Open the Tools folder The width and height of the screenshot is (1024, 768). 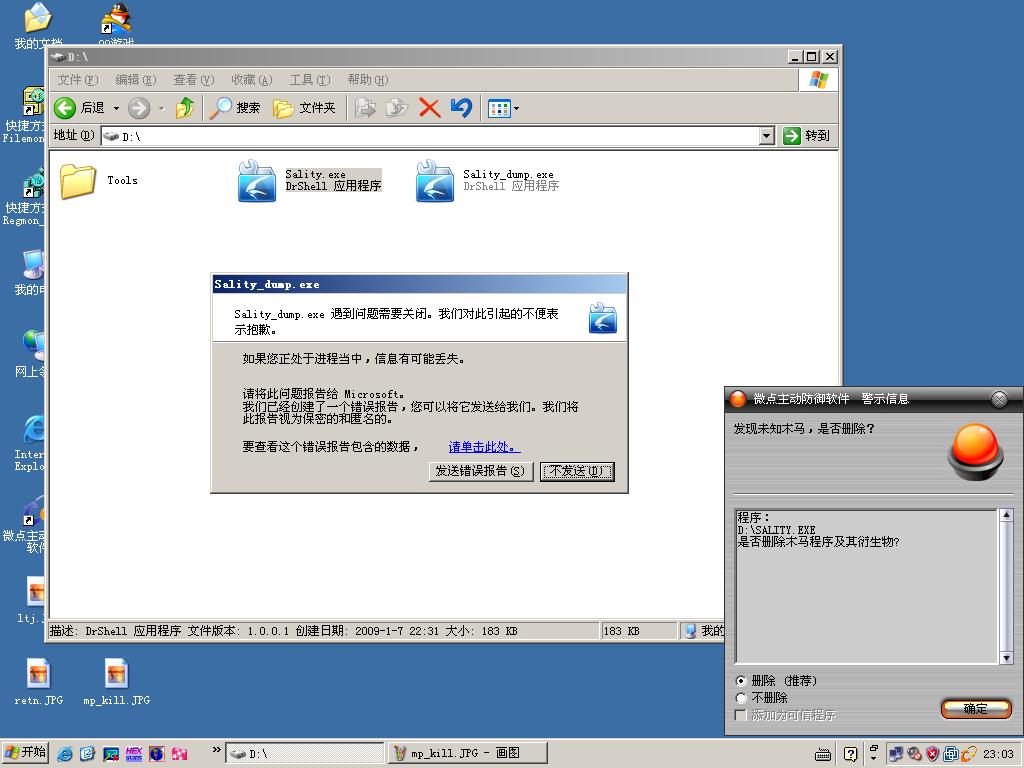pyautogui.click(x=78, y=181)
